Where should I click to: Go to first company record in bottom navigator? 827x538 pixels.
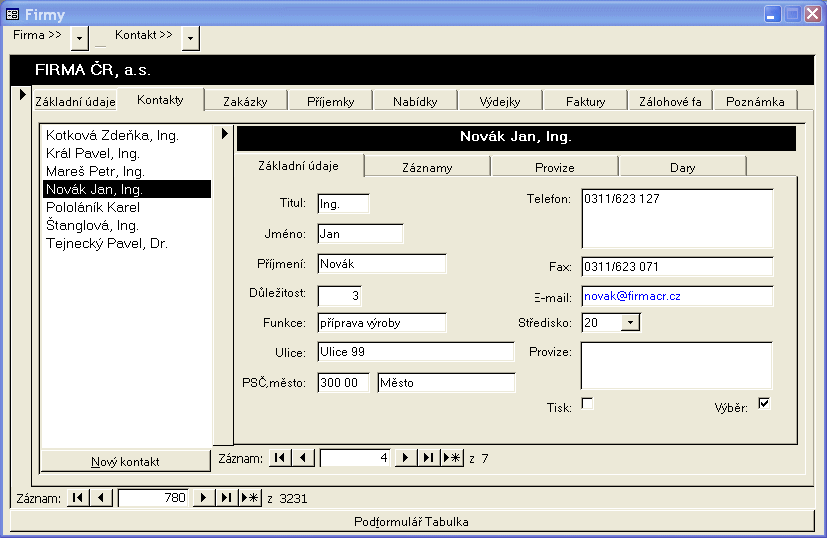pos(79,498)
